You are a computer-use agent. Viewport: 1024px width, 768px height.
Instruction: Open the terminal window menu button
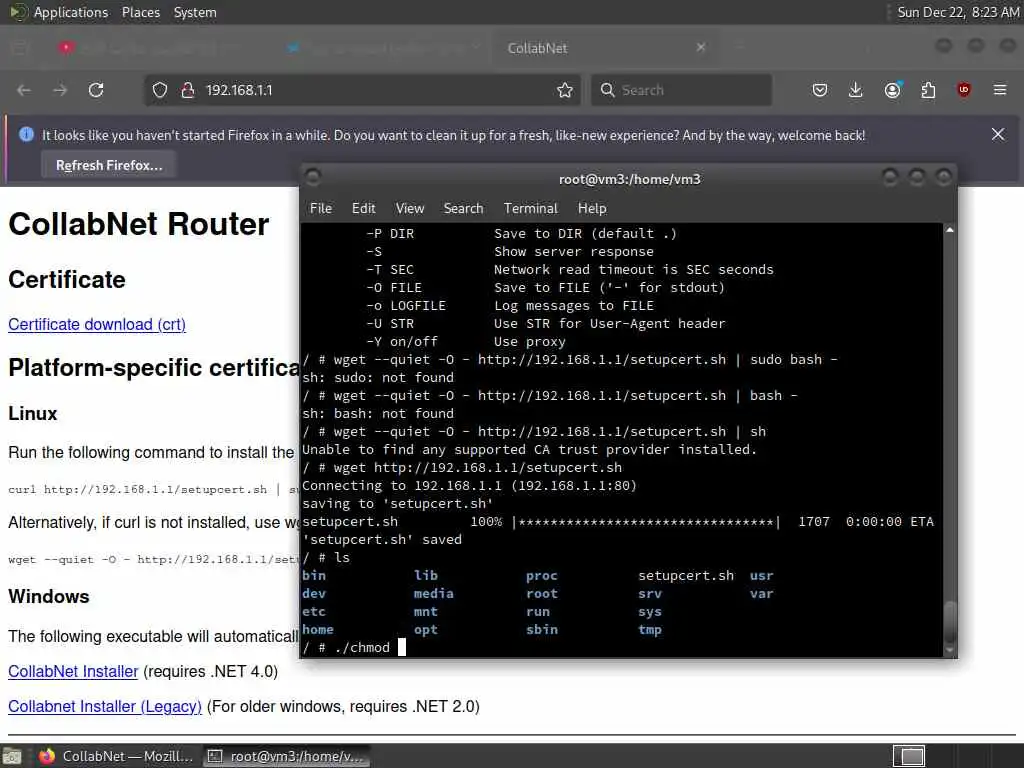pyautogui.click(x=313, y=176)
